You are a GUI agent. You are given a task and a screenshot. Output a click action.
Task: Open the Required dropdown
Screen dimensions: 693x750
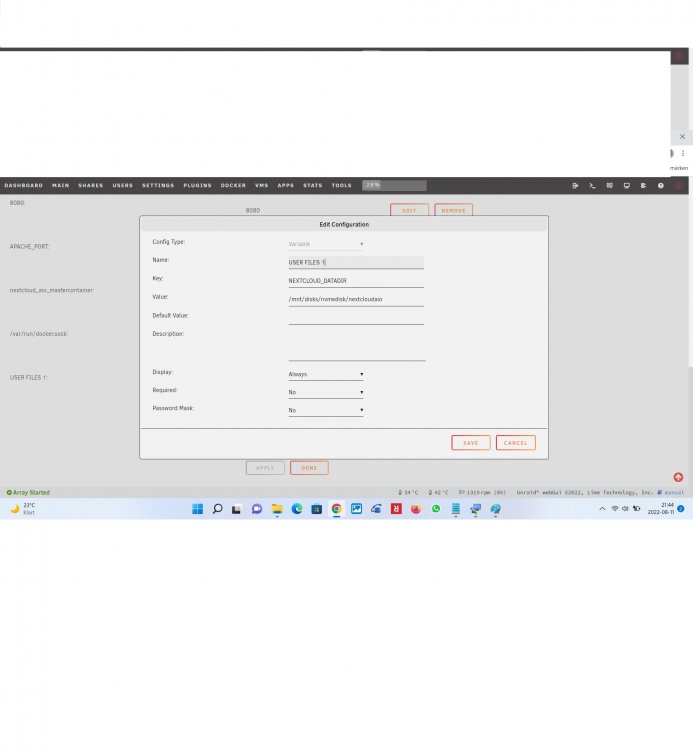pyautogui.click(x=326, y=392)
